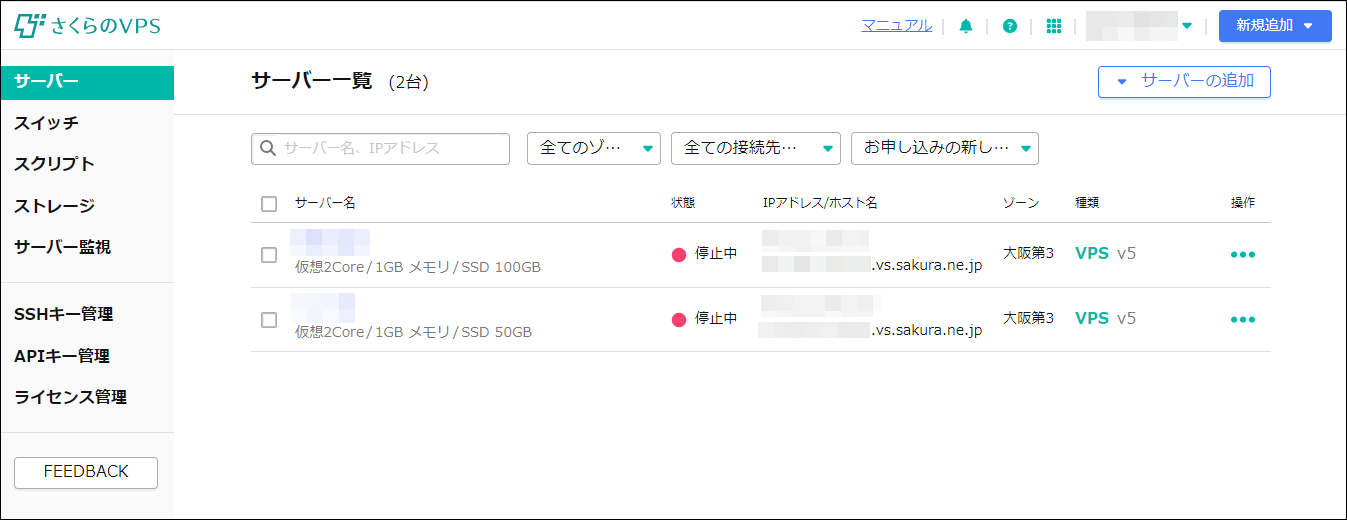Click the マニュアル link
Screen dimensions: 1347x520
[x=896, y=25]
